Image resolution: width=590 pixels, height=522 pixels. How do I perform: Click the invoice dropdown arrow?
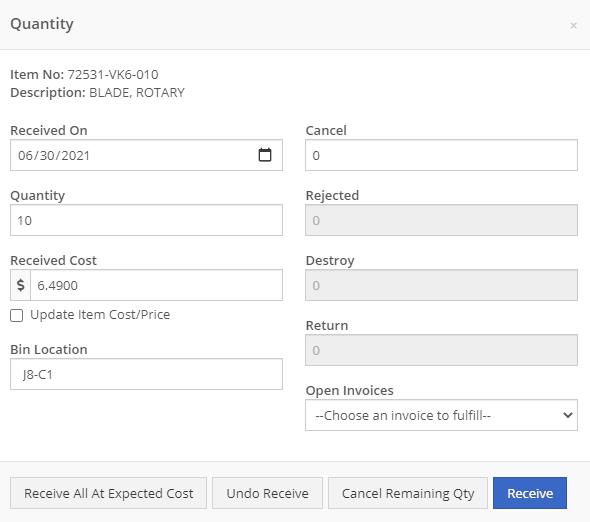[567, 415]
